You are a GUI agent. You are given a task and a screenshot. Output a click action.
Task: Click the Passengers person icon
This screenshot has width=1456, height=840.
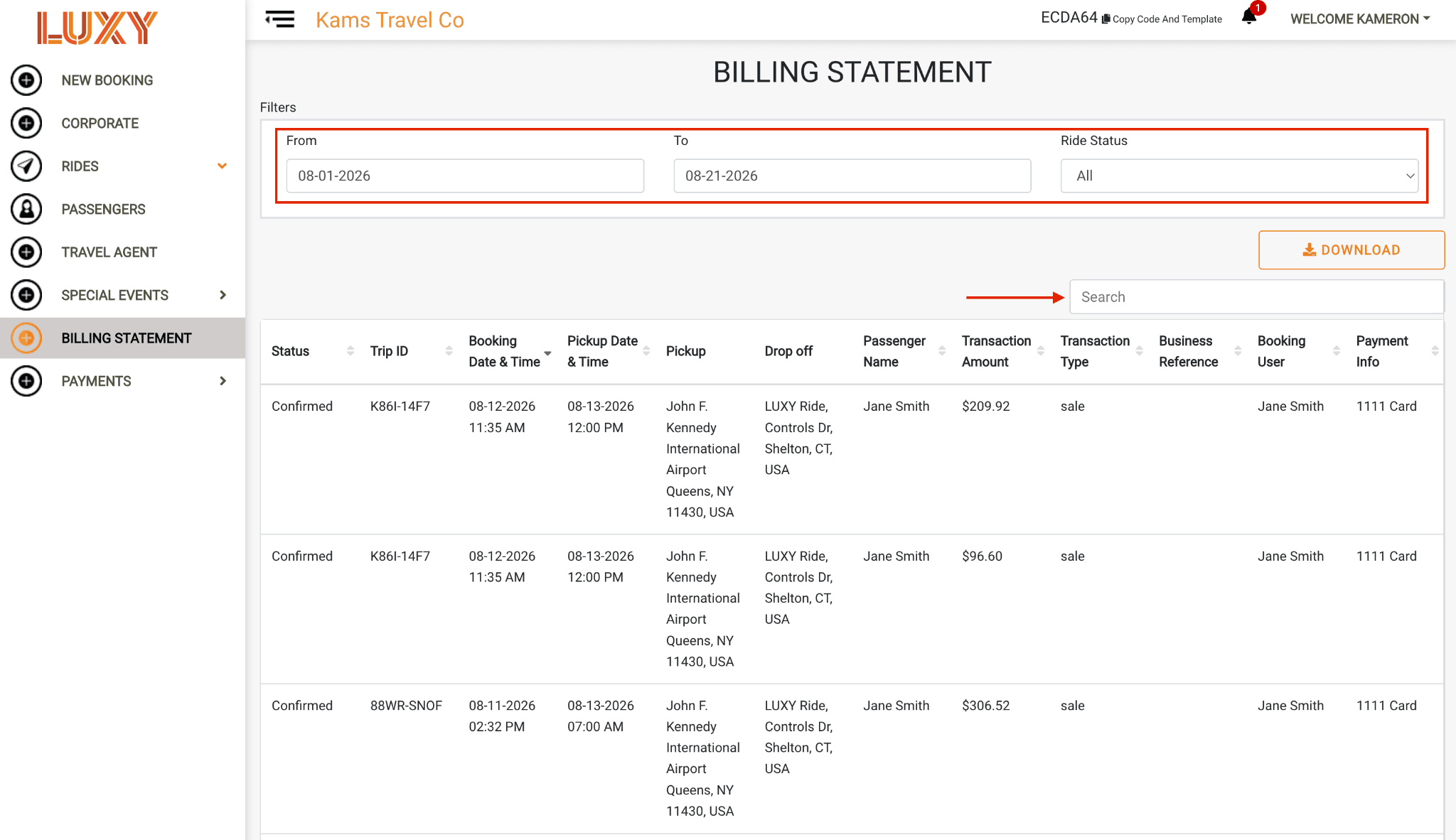tap(26, 209)
